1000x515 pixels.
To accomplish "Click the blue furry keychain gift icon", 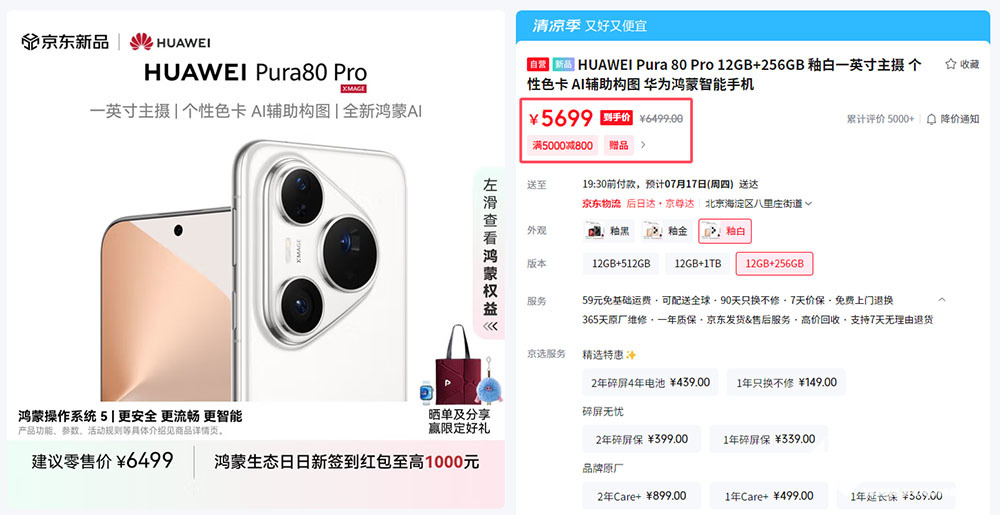I will pos(489,387).
